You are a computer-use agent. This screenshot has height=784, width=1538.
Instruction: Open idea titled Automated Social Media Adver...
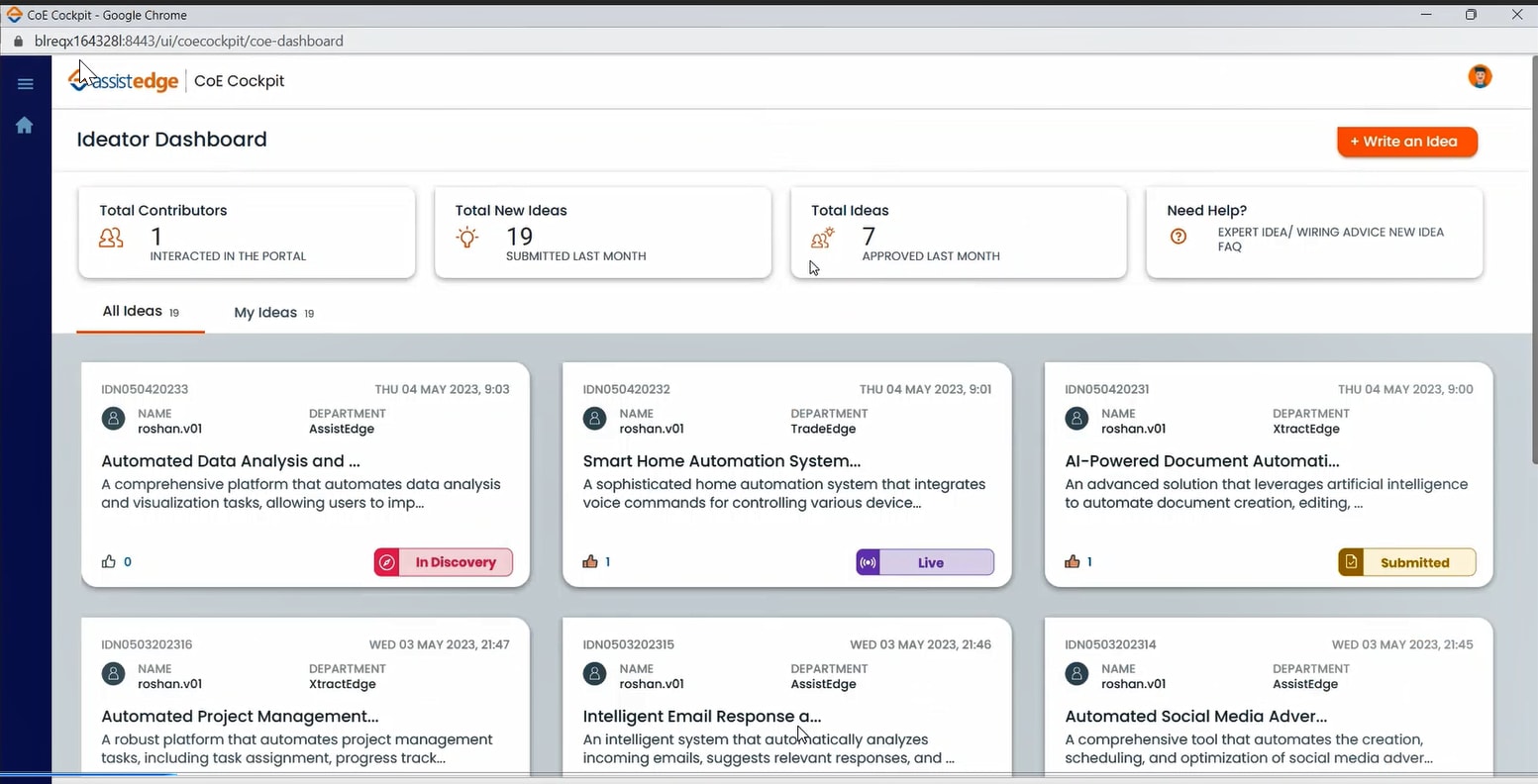tap(1196, 717)
